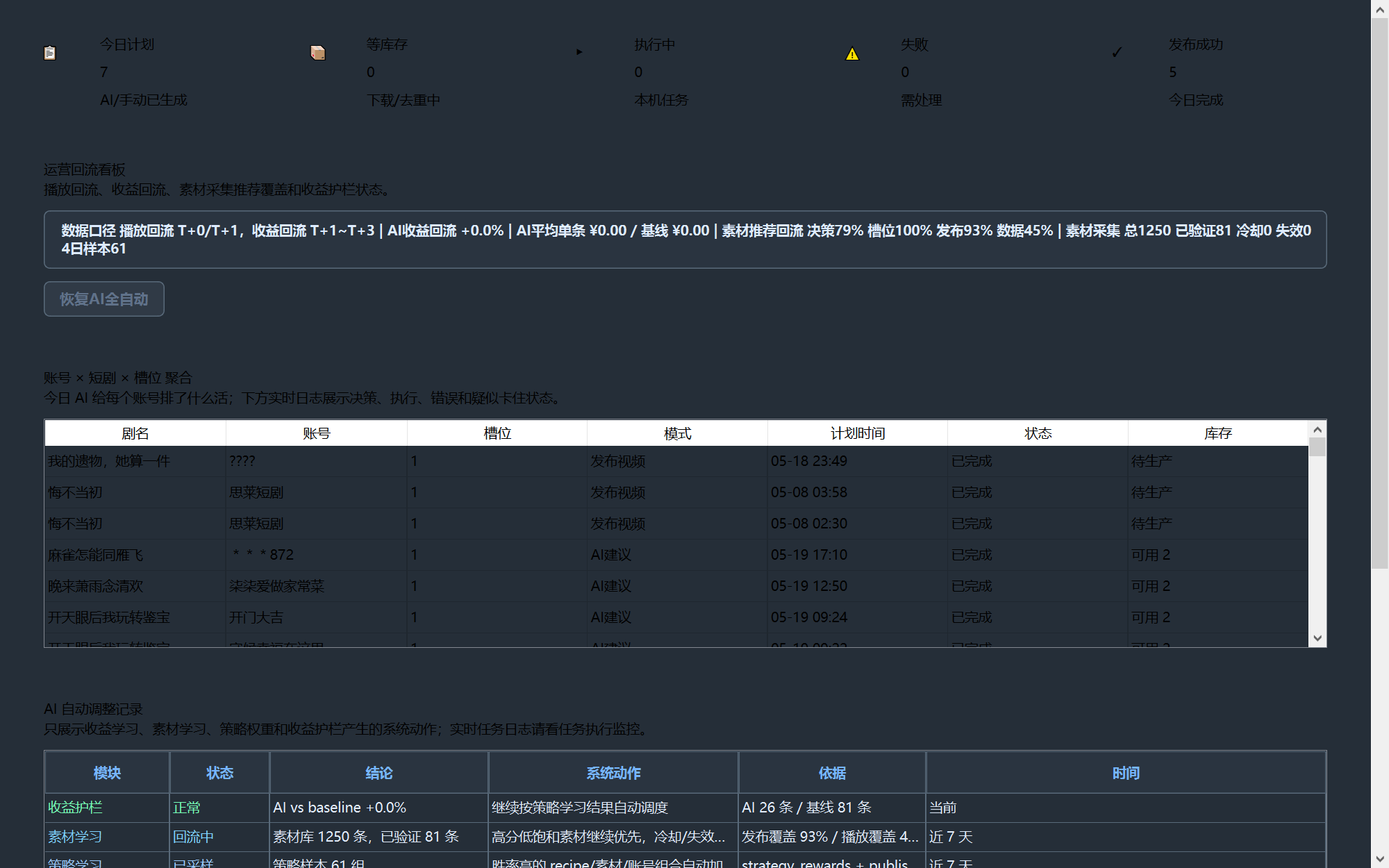Click the yellow warning icon for 失败
Image resolution: width=1389 pixels, height=868 pixels.
click(x=852, y=53)
